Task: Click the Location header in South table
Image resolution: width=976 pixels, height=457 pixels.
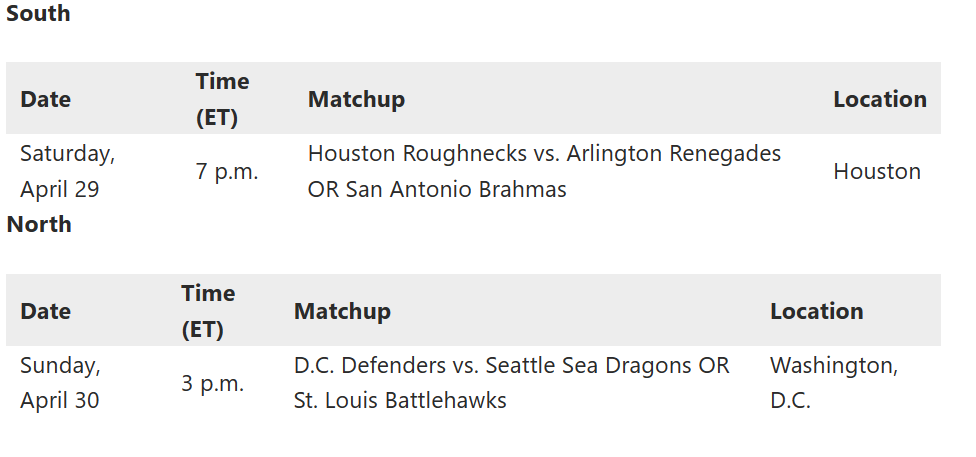Action: click(879, 99)
